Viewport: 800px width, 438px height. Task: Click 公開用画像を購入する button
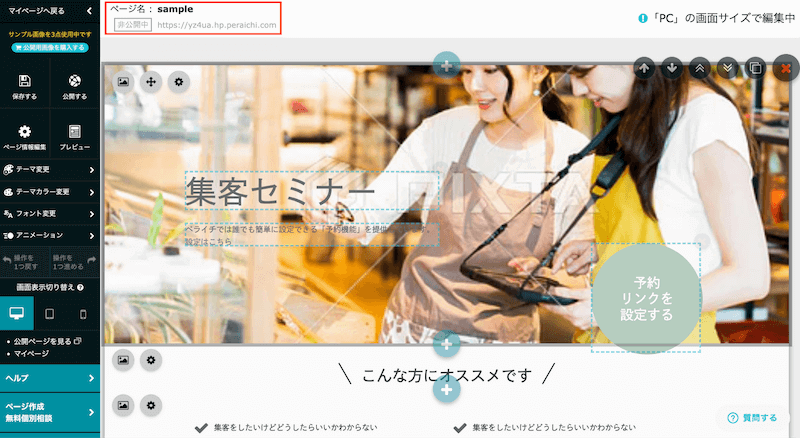(x=50, y=47)
